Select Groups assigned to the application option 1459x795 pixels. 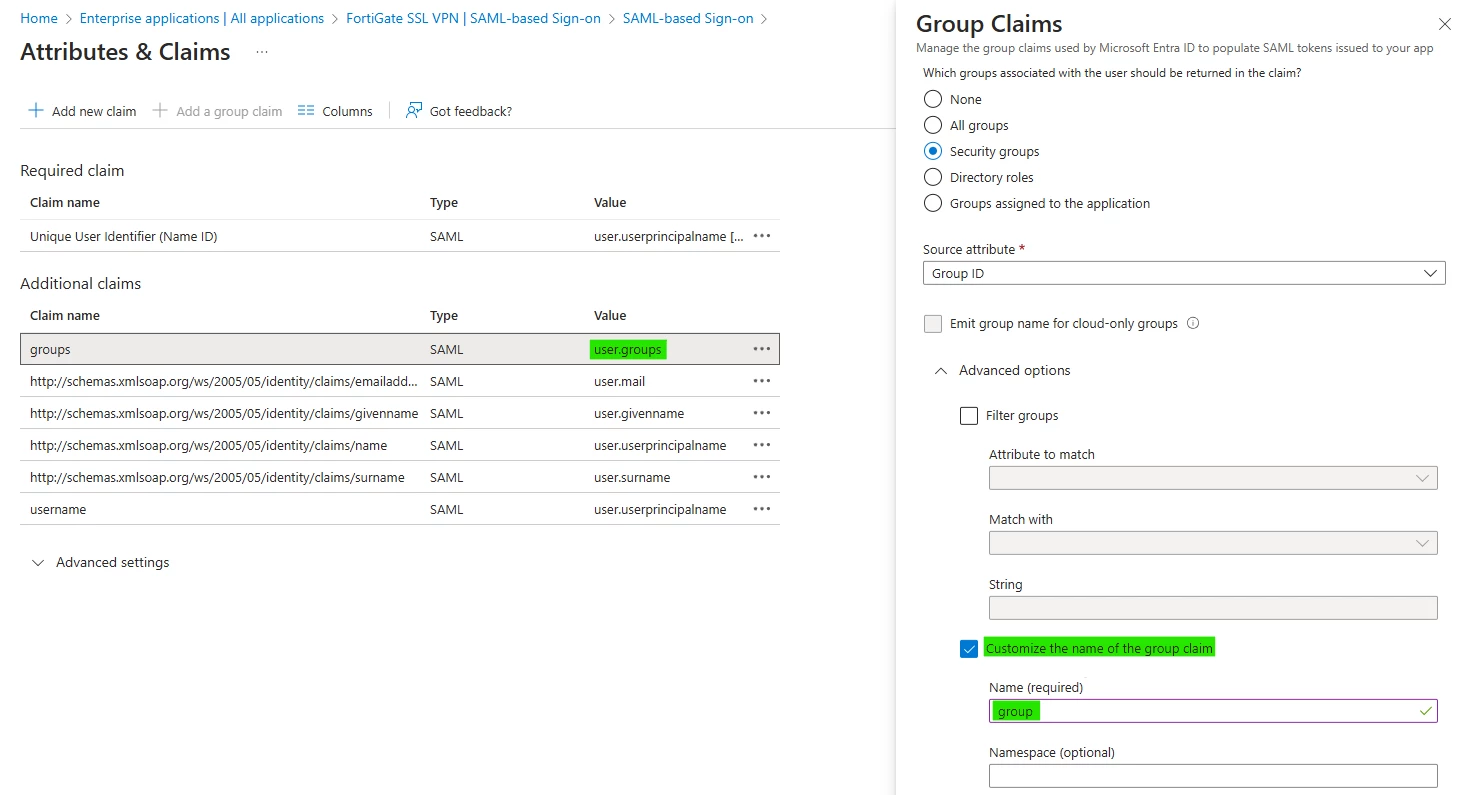(933, 203)
